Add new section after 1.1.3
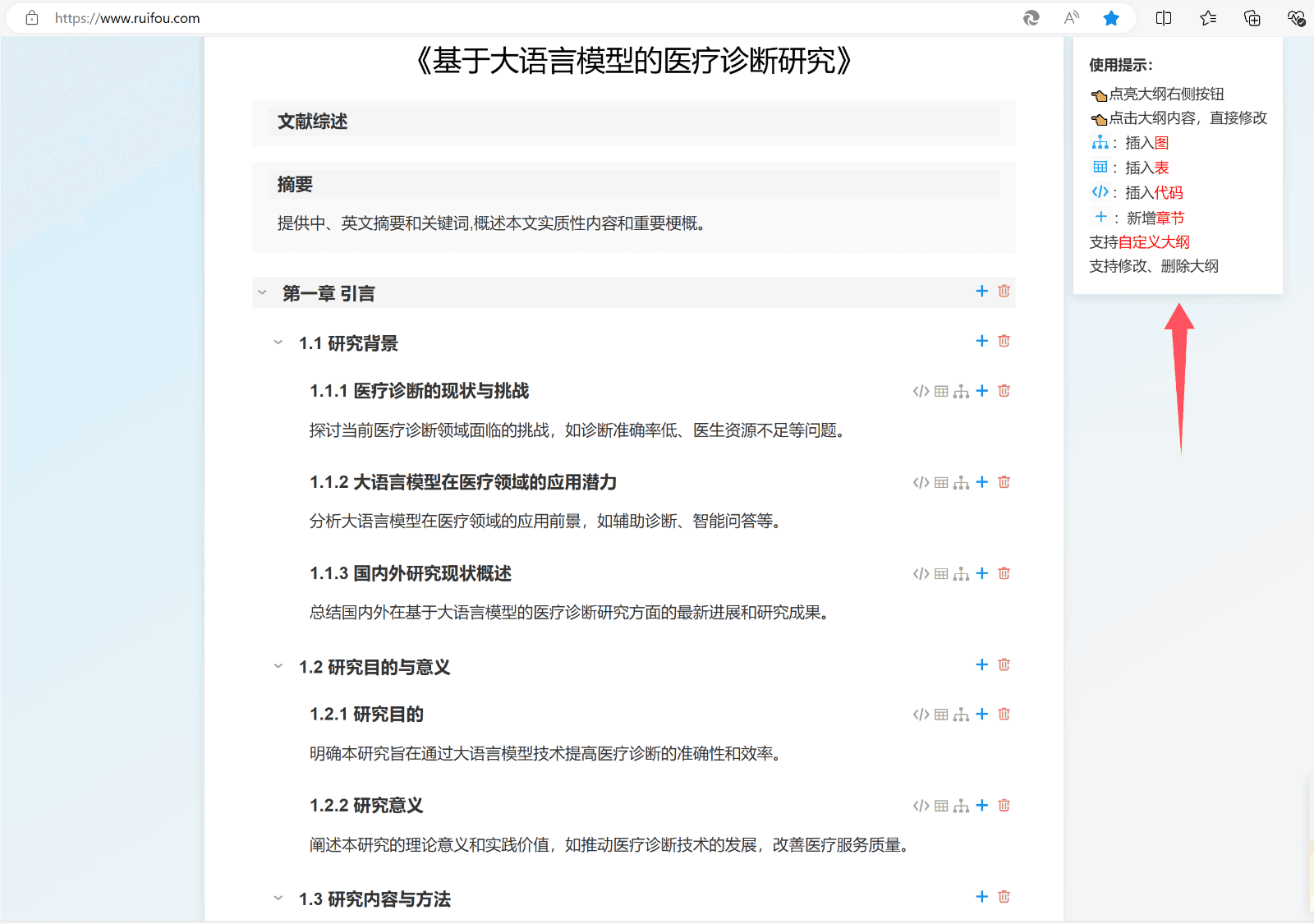Image resolution: width=1314 pixels, height=924 pixels. point(981,573)
